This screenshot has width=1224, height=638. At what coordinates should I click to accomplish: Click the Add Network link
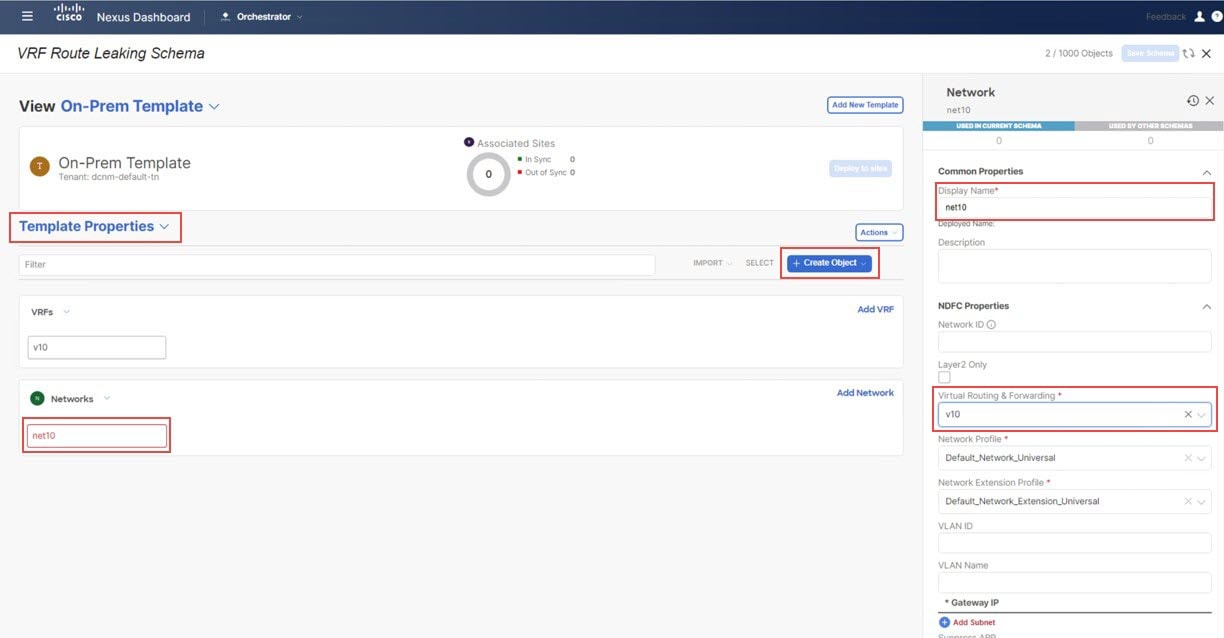[x=866, y=393]
